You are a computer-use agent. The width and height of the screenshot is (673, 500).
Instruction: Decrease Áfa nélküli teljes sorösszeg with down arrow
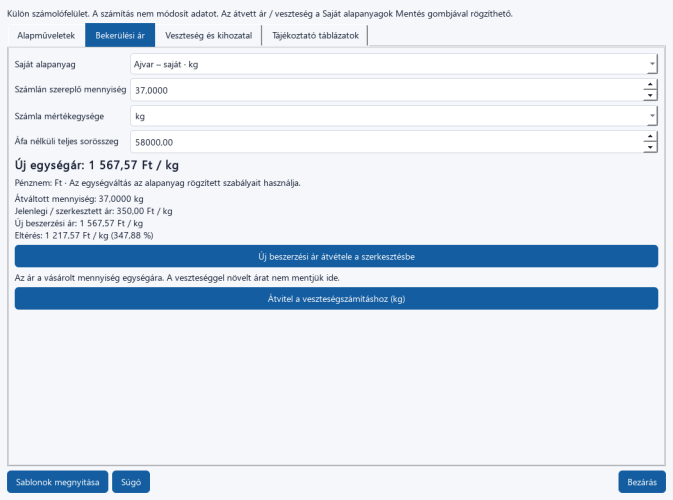pyautogui.click(x=650, y=147)
